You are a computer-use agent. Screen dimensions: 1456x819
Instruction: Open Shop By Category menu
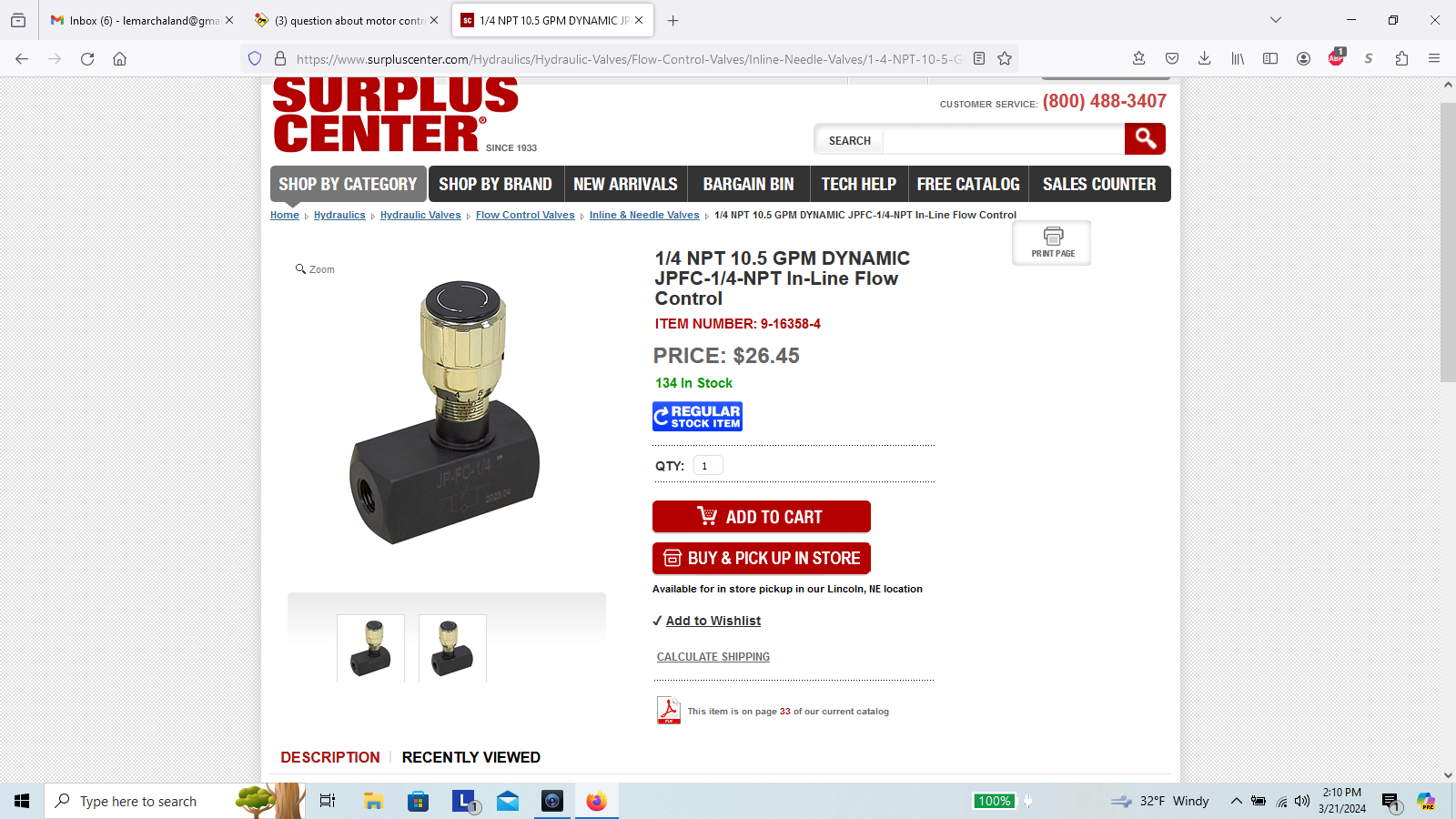(x=348, y=184)
